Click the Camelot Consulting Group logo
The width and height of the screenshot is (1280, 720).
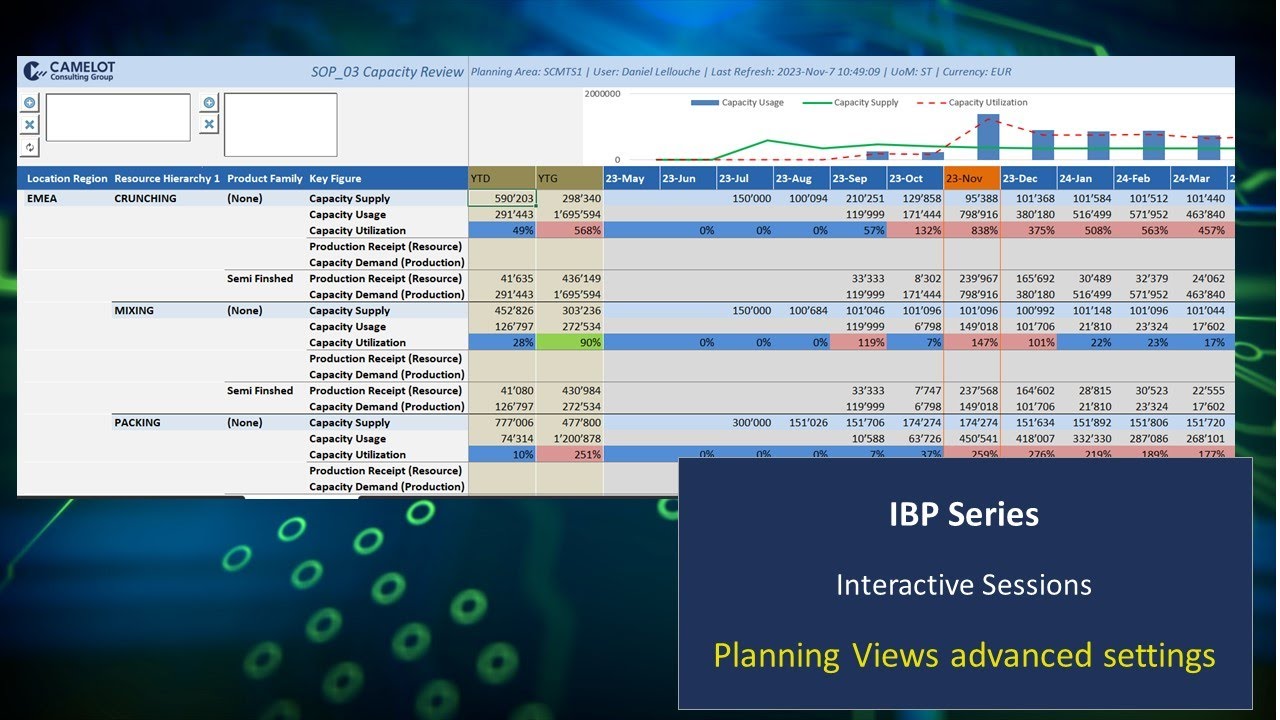tap(69, 71)
